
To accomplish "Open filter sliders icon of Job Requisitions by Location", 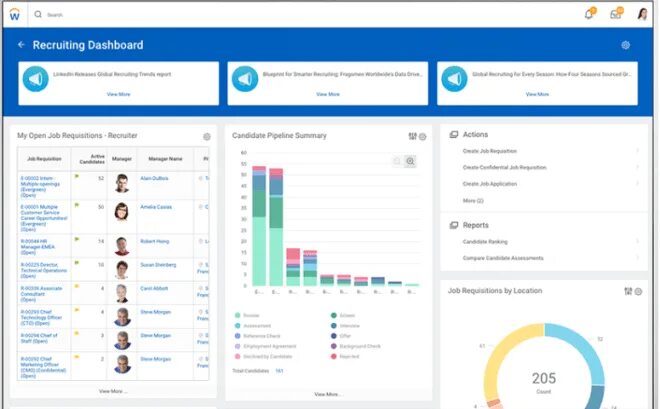I will tap(628, 291).
